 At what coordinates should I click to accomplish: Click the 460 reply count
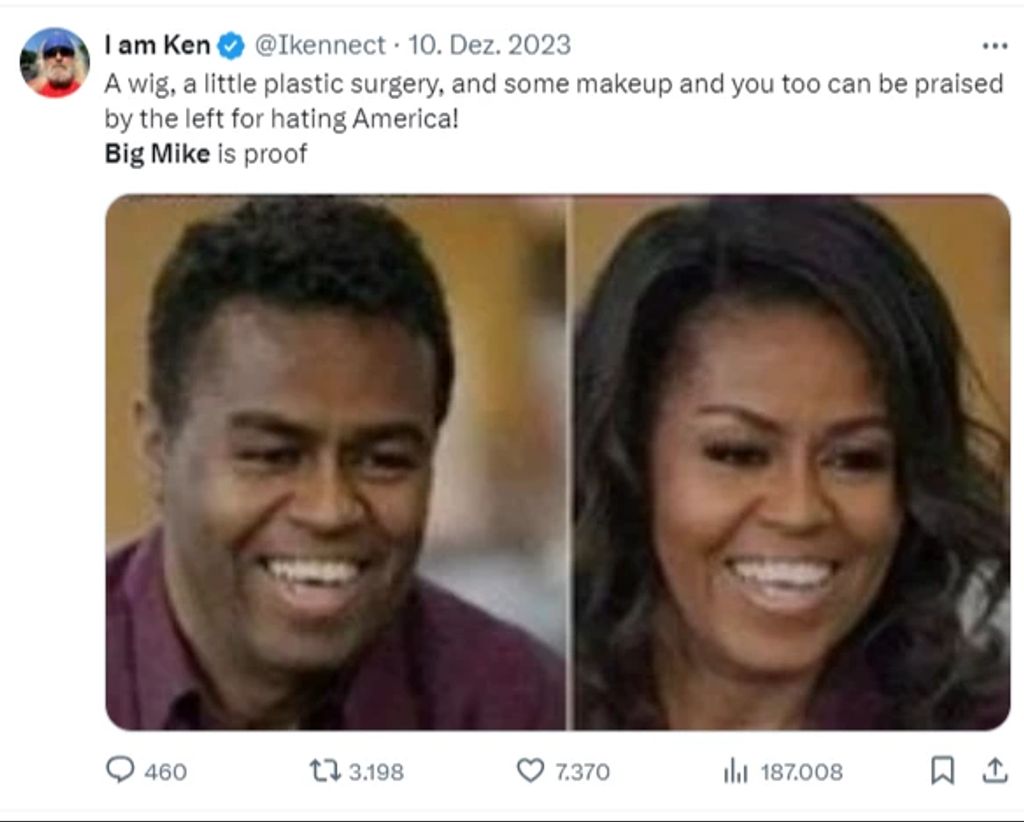(165, 771)
